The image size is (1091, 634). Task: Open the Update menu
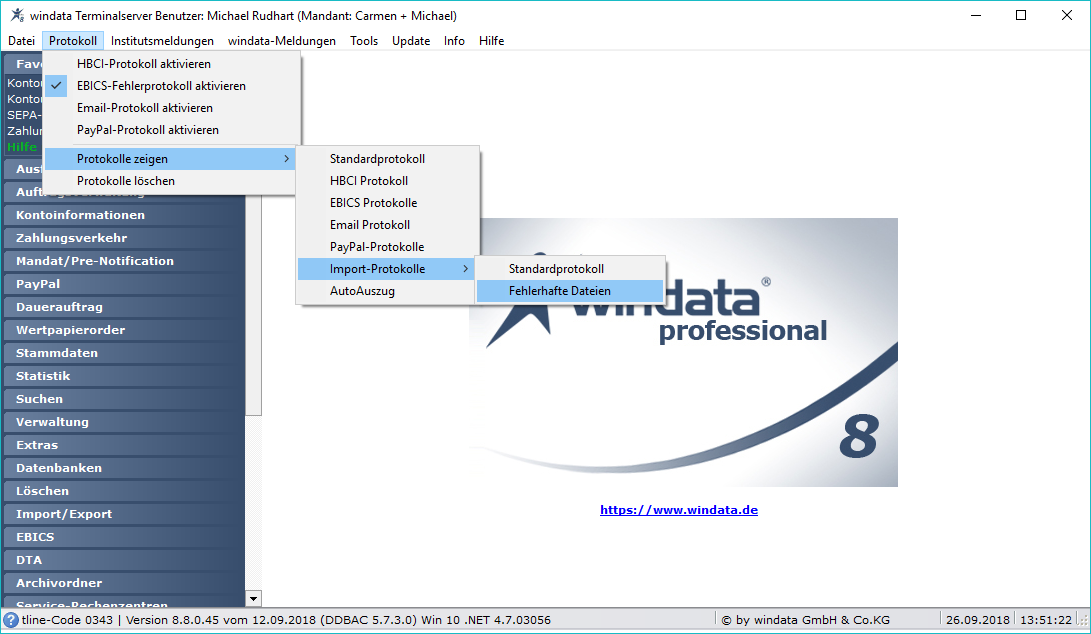(411, 41)
